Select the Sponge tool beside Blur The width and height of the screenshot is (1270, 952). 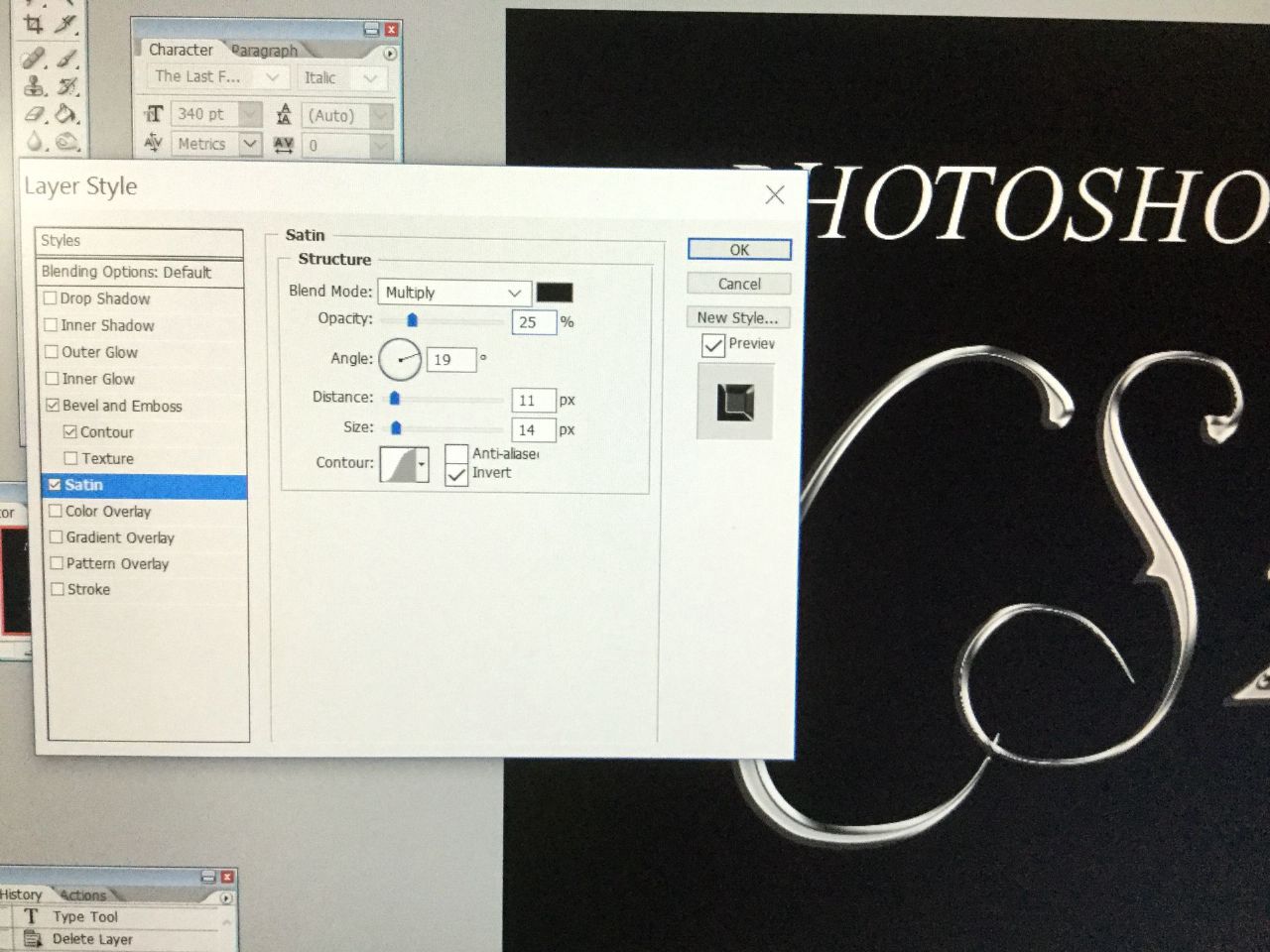66,141
